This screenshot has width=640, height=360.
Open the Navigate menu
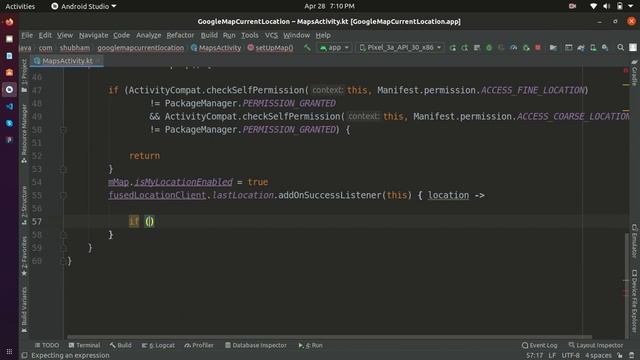(93, 35)
